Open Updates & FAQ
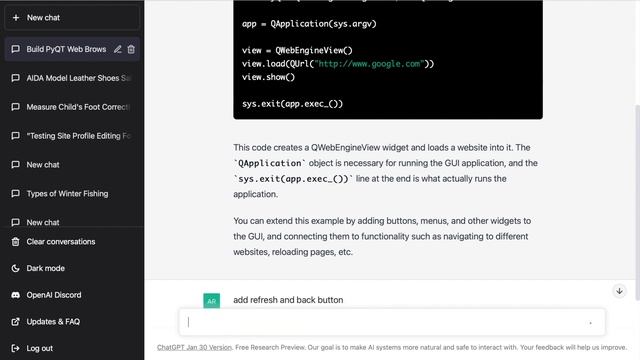640x360 pixels. pyautogui.click(x=72, y=322)
